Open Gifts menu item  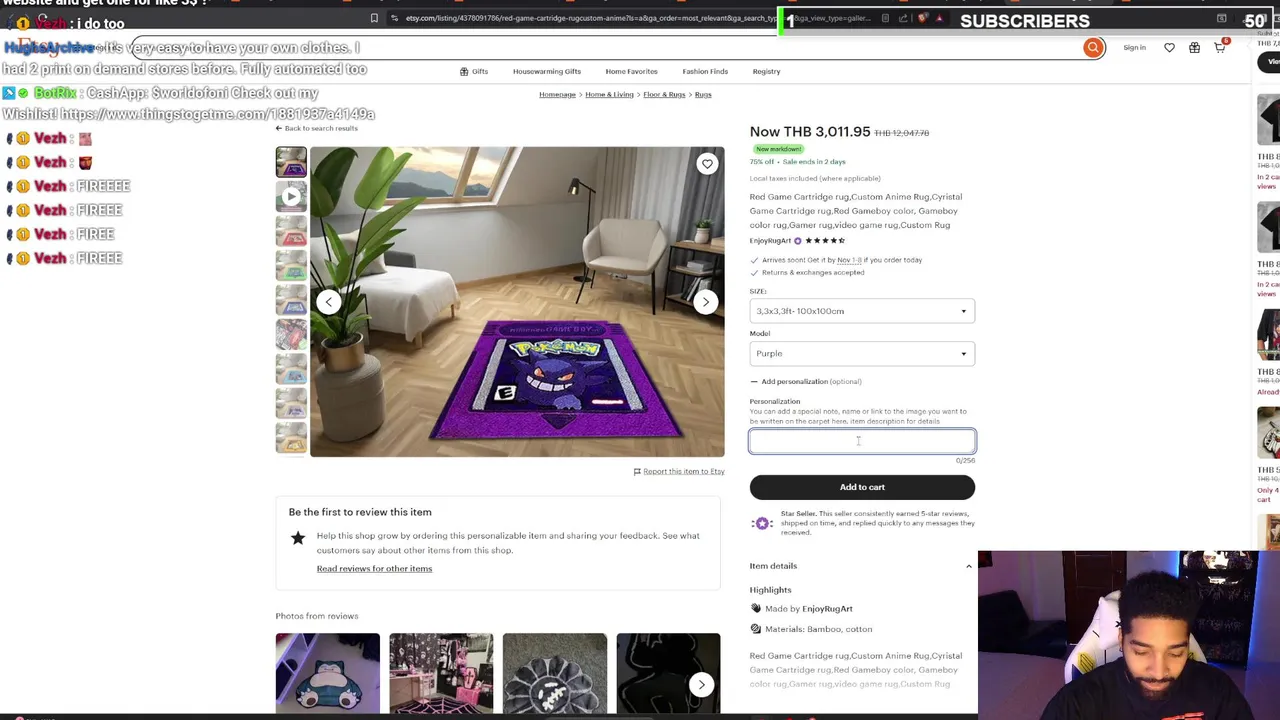click(x=474, y=71)
